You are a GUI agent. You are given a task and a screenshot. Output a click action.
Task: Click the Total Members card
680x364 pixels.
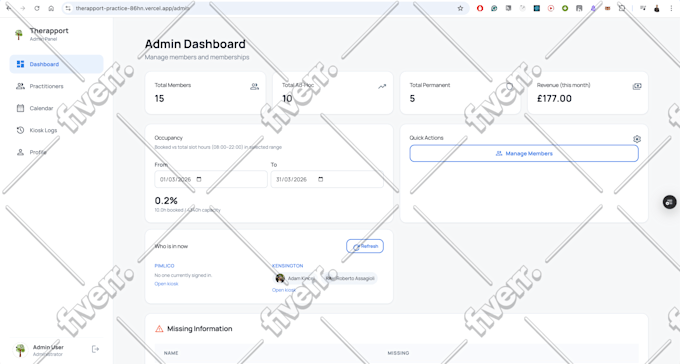tap(205, 93)
